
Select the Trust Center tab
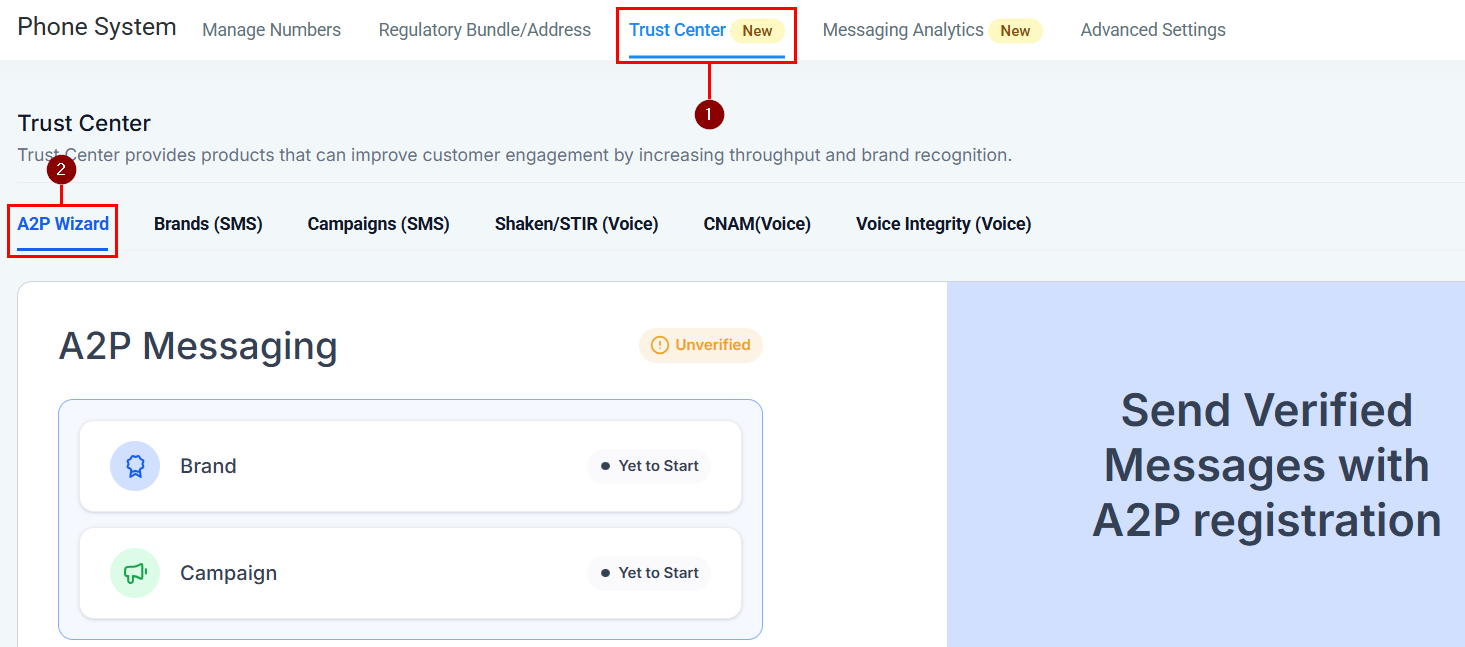(x=677, y=30)
